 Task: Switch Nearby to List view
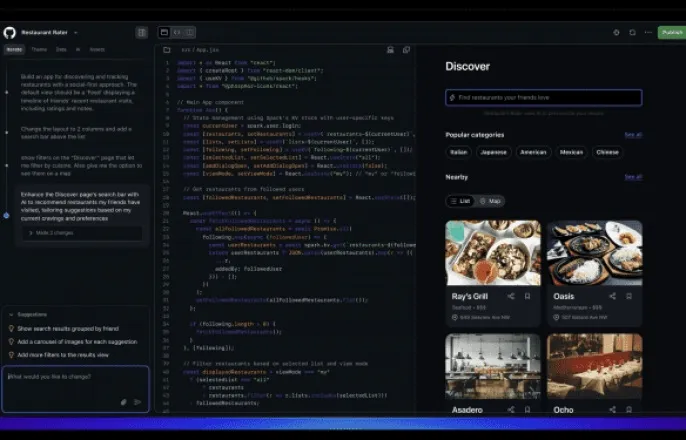[460, 201]
